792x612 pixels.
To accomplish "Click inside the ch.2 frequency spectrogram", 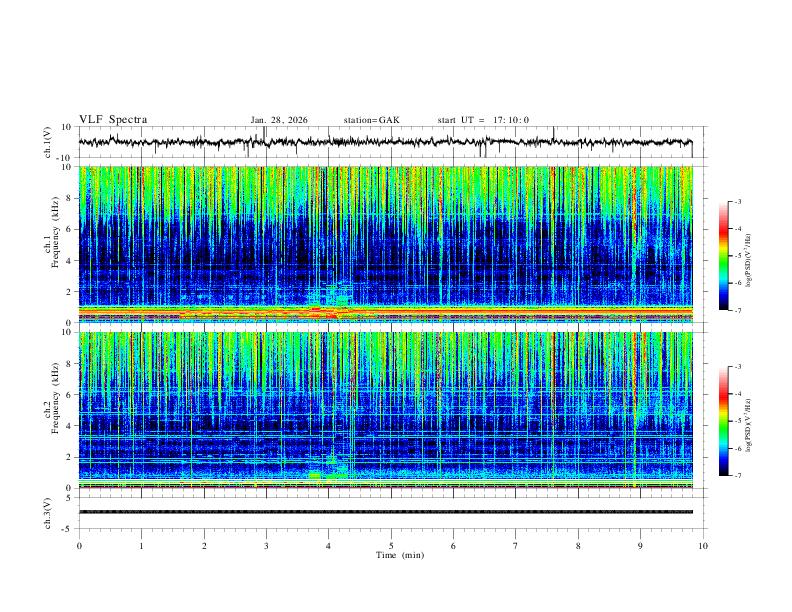I will click(385, 410).
